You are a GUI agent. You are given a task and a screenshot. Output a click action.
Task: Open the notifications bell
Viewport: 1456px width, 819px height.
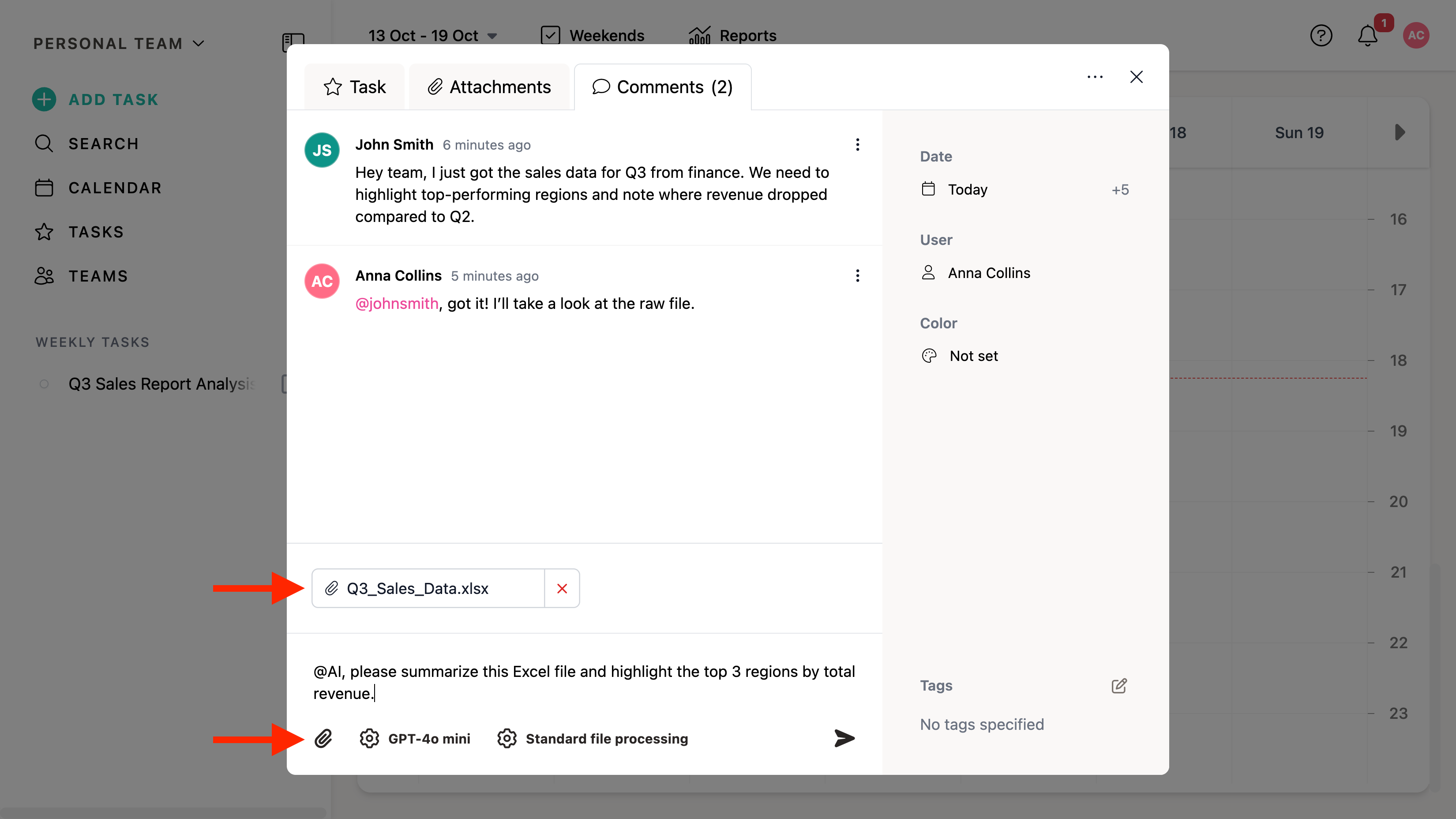[x=1368, y=36]
